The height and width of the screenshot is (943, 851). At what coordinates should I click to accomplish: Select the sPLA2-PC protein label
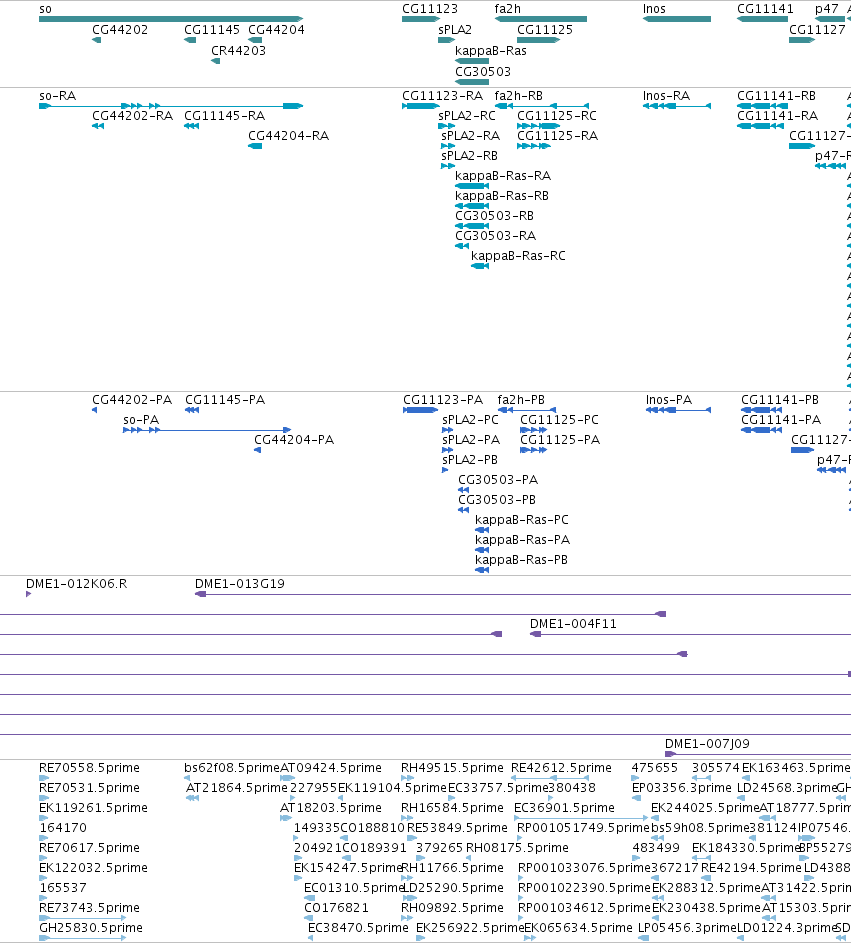[470, 419]
